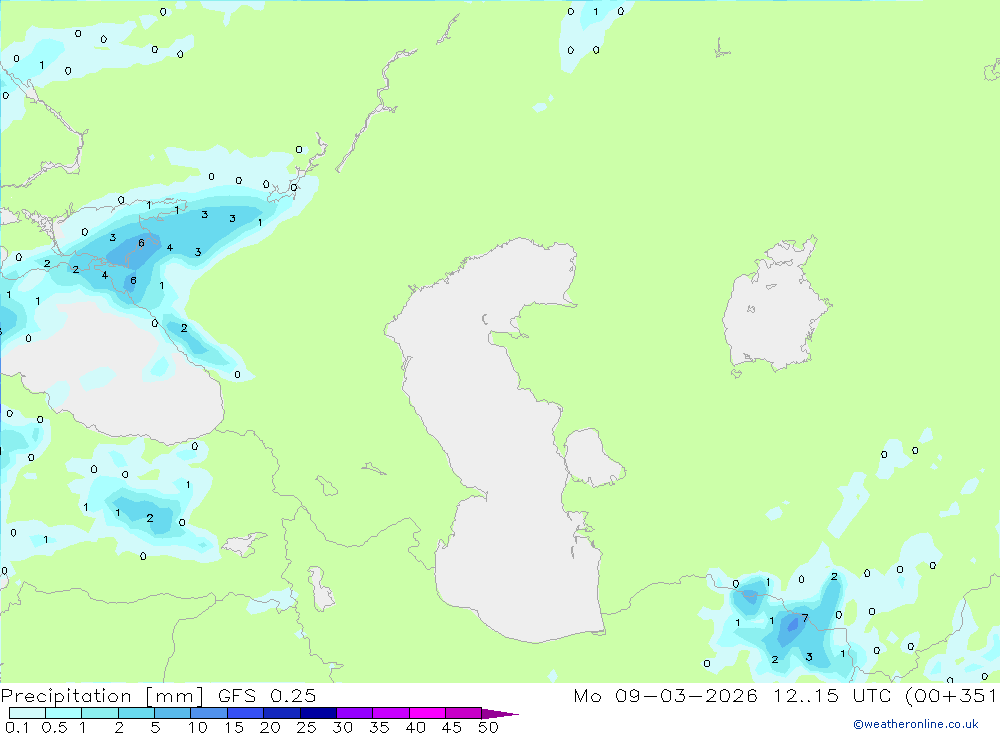This screenshot has height=733, width=1000.
Task: Click the 10–15 mm legend color box
Action: point(209,713)
